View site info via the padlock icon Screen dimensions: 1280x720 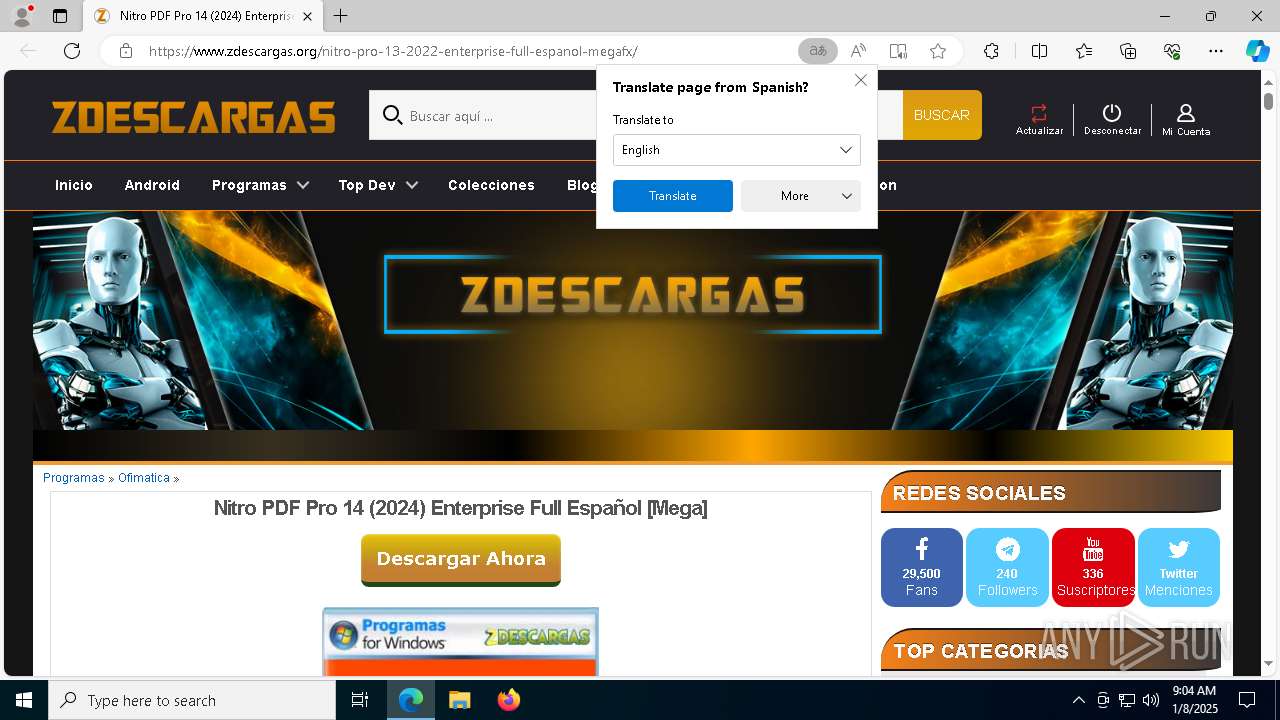coord(126,51)
